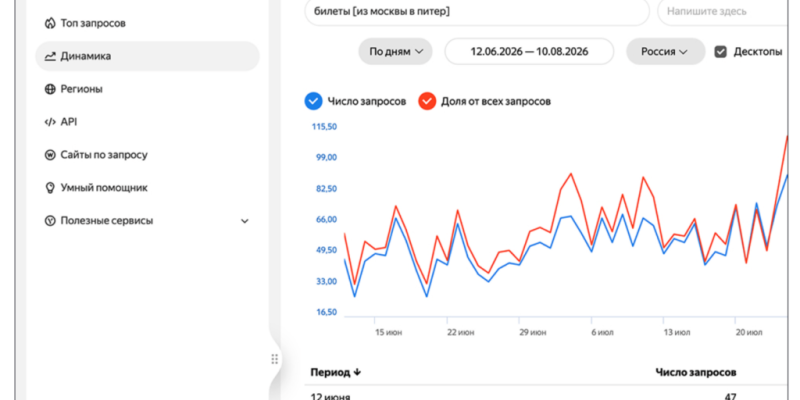Click the 82,50 y-axis value

click(x=327, y=188)
